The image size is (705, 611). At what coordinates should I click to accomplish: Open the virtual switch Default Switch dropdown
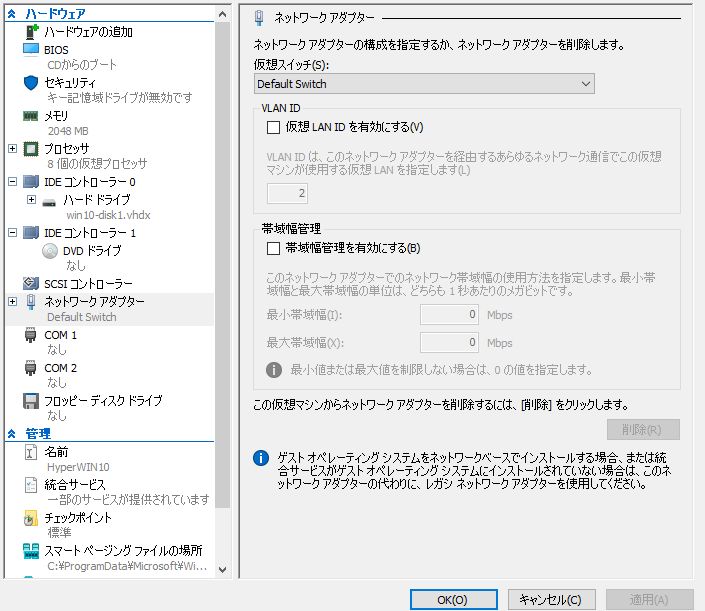pyautogui.click(x=424, y=84)
